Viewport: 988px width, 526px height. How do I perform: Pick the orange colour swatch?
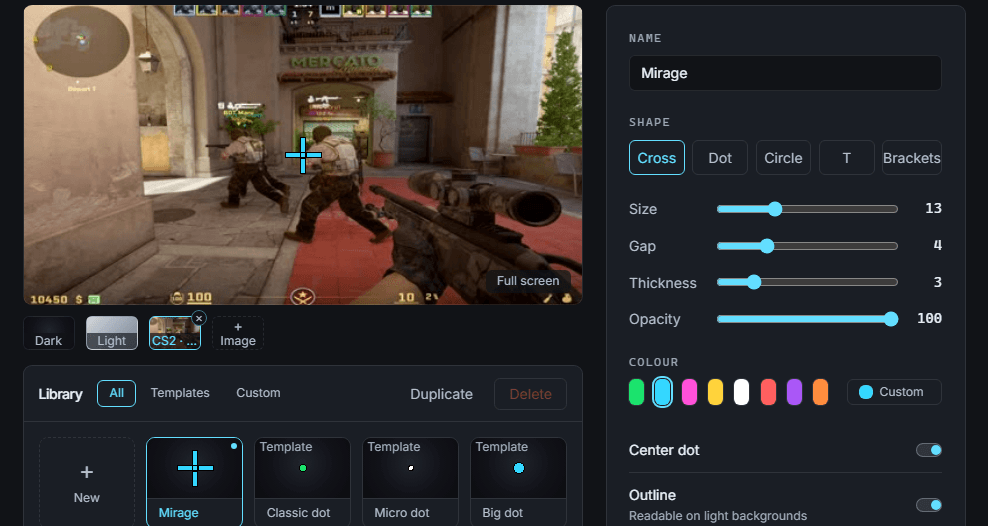[820, 392]
